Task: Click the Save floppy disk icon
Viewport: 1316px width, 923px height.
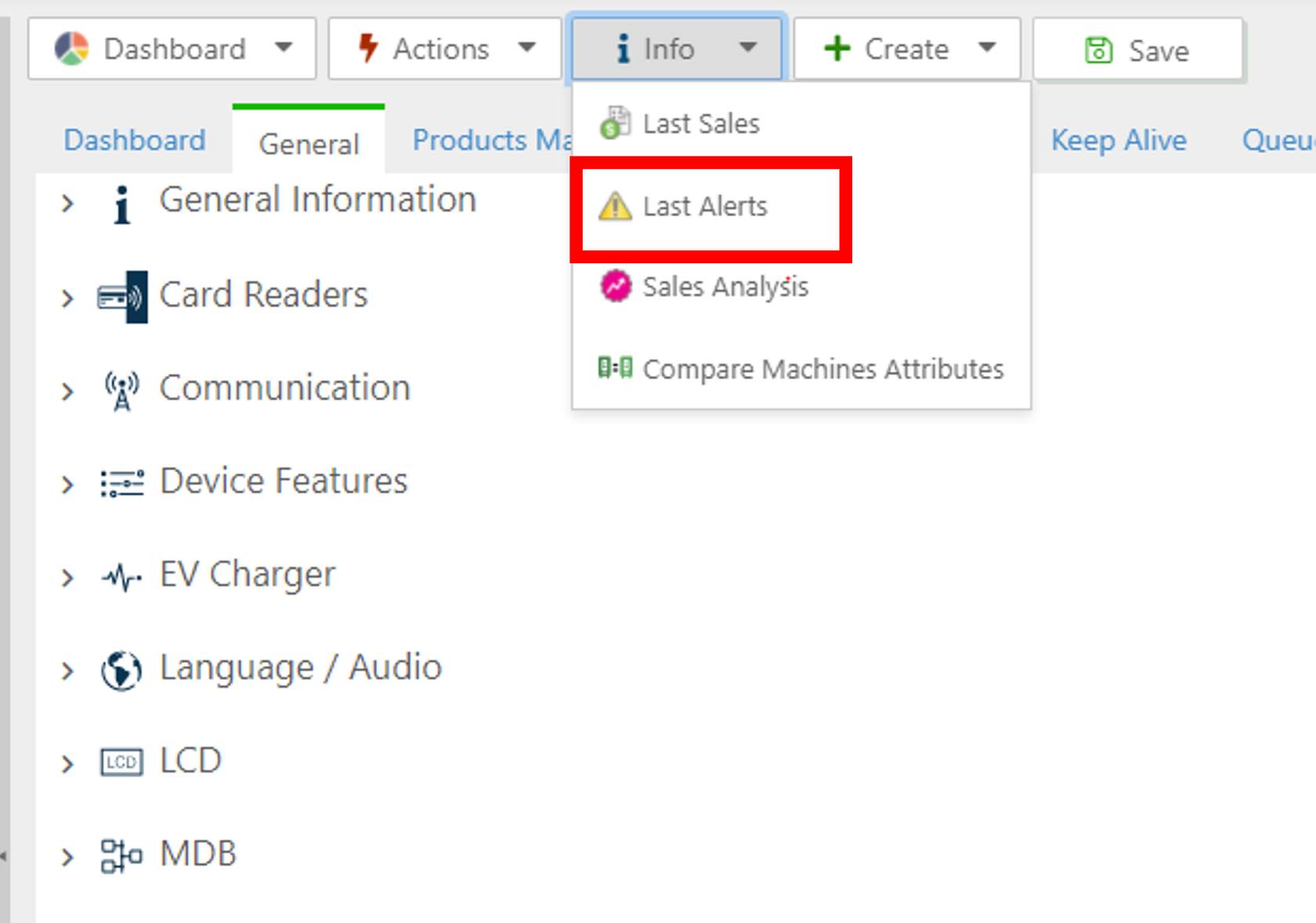Action: point(1098,50)
